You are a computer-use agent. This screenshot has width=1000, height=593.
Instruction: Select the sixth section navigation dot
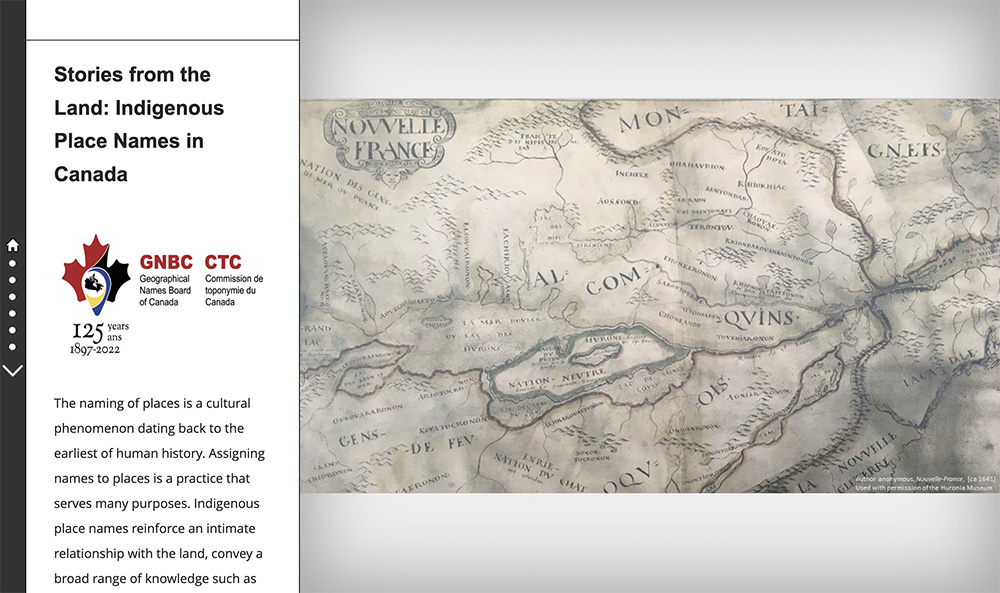pos(13,347)
